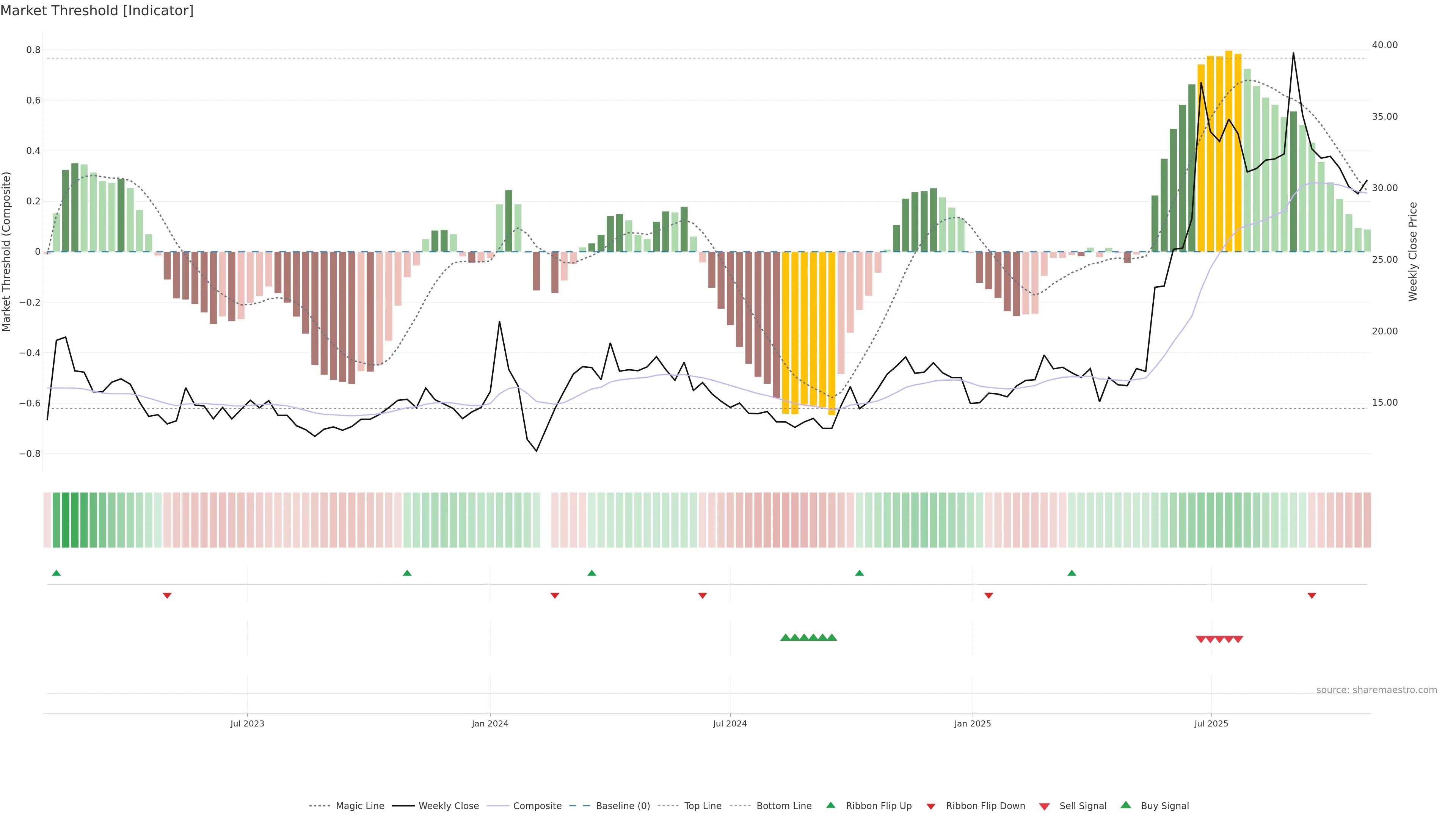Click the ribbon flip up marker before Jan 2024
Screen dimensions: 1456x819
click(407, 573)
